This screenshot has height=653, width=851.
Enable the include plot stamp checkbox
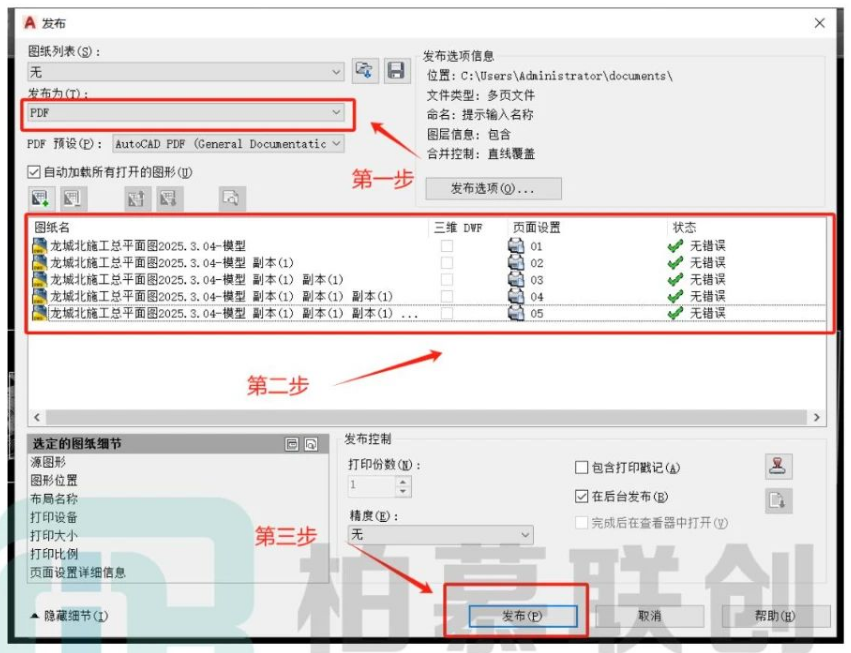pyautogui.click(x=581, y=467)
